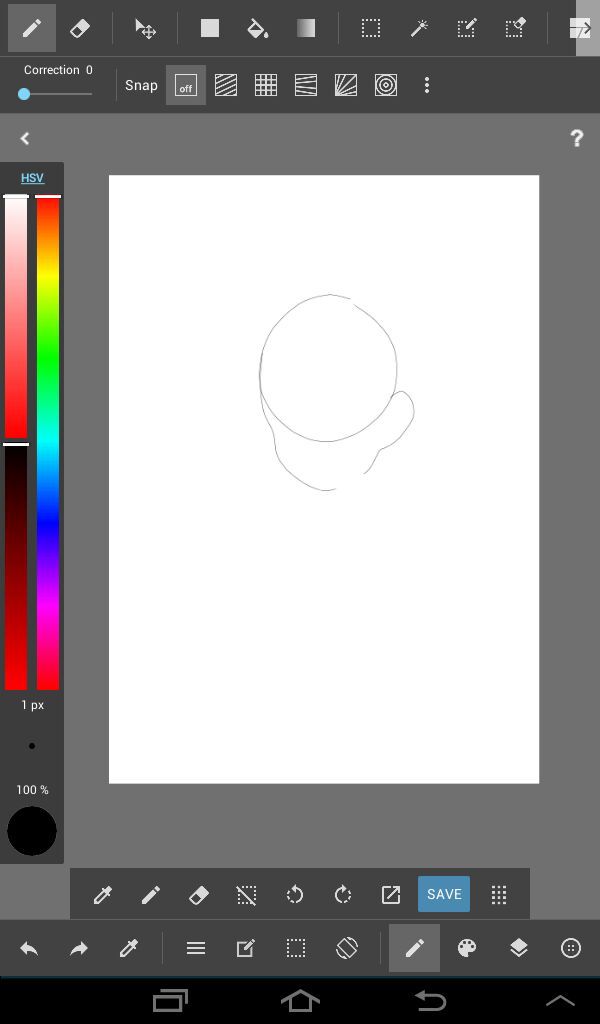
Task: Tap the Android home button
Action: (300, 1000)
